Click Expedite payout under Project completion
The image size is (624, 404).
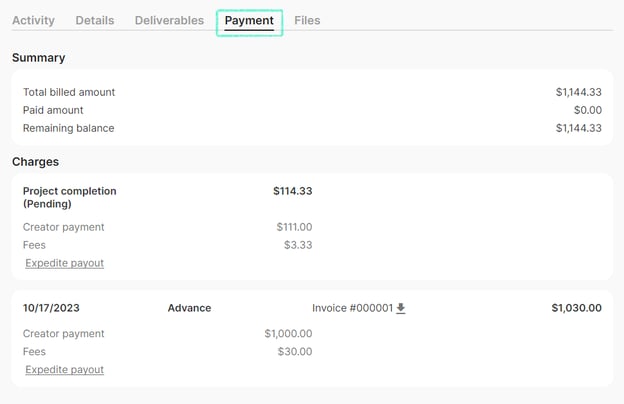coord(64,263)
